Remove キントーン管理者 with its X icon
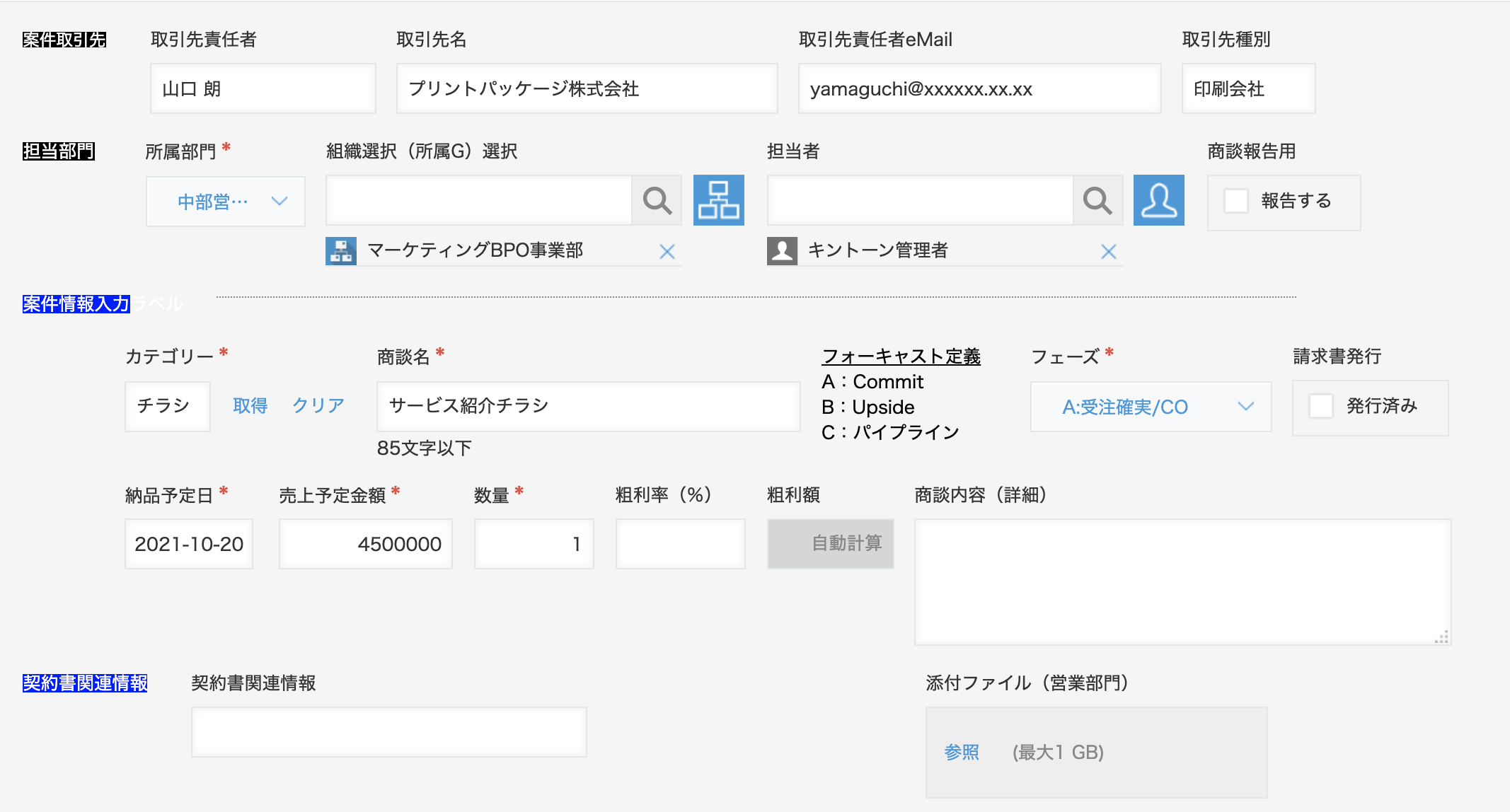Viewport: 1510px width, 812px height. point(1108,251)
